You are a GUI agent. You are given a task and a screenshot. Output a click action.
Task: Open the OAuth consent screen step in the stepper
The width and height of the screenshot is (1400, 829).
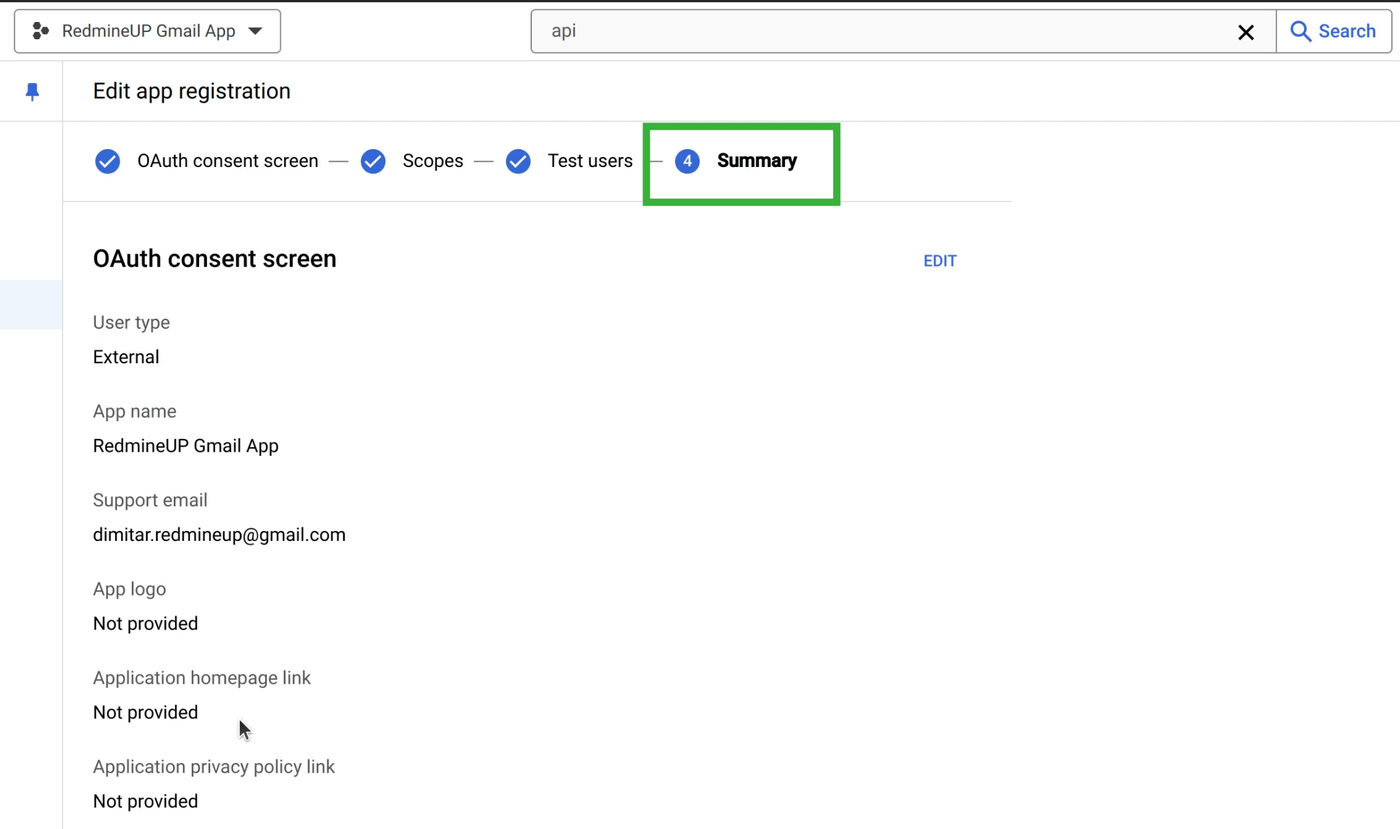(x=228, y=161)
